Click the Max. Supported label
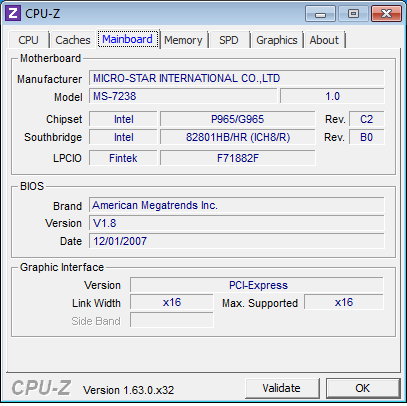The image size is (407, 406). (x=260, y=303)
